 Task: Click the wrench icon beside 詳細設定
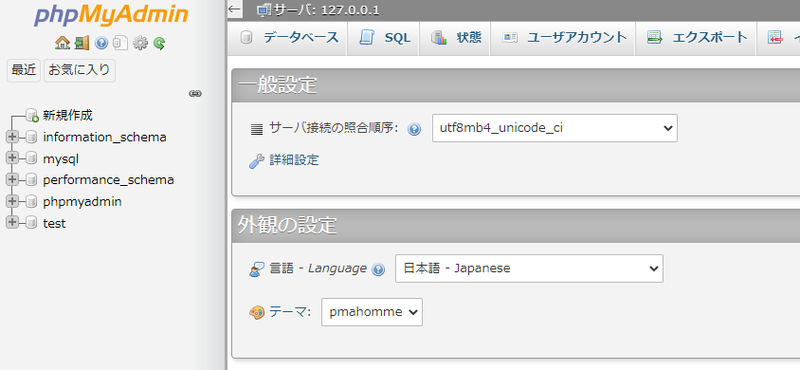point(256,161)
